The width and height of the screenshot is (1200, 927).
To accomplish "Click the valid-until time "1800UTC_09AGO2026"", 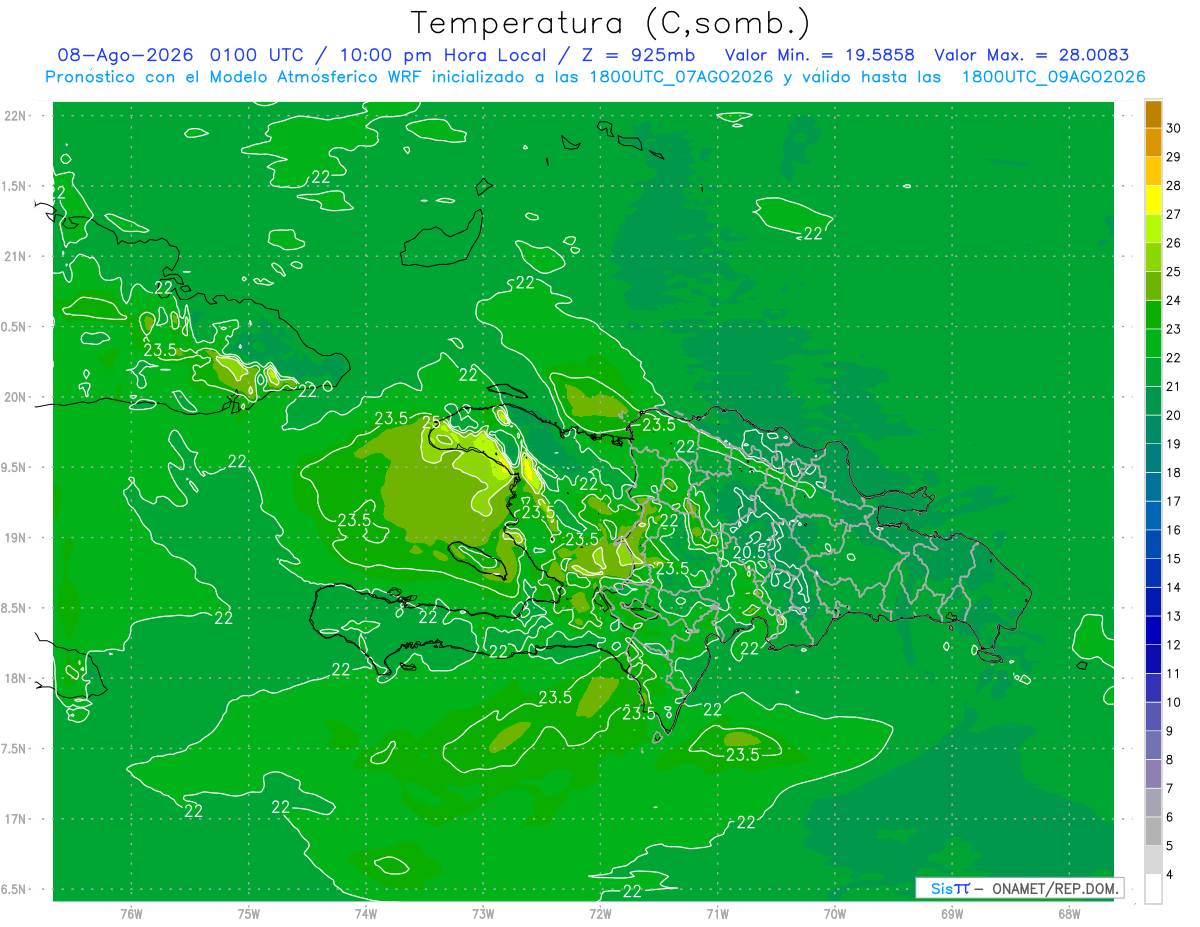I will point(1053,77).
